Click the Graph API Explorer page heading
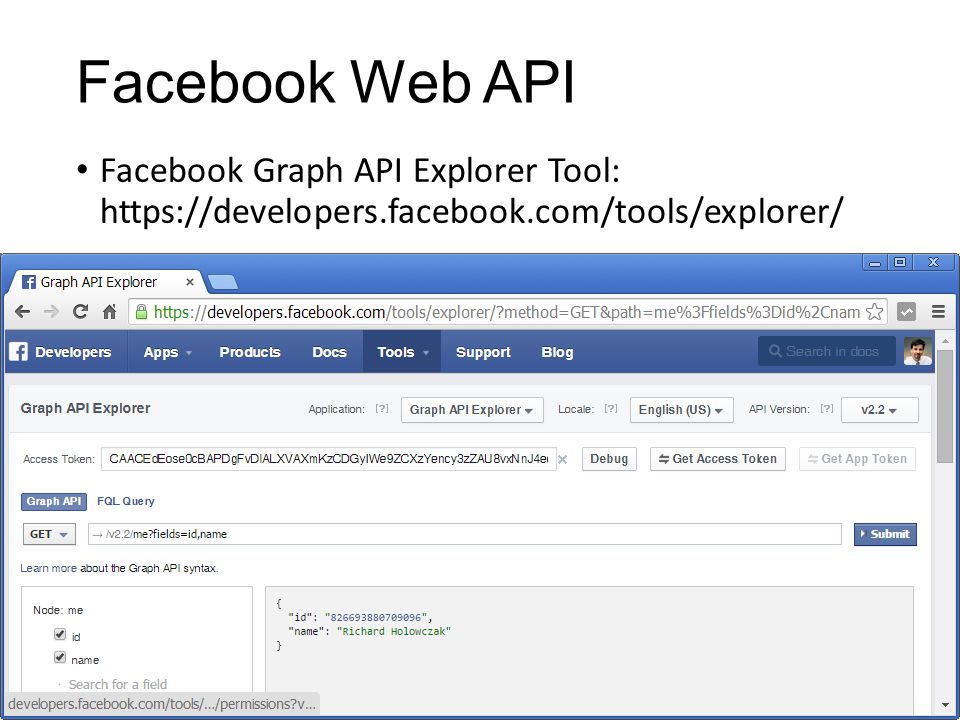The image size is (960, 720). click(x=85, y=408)
